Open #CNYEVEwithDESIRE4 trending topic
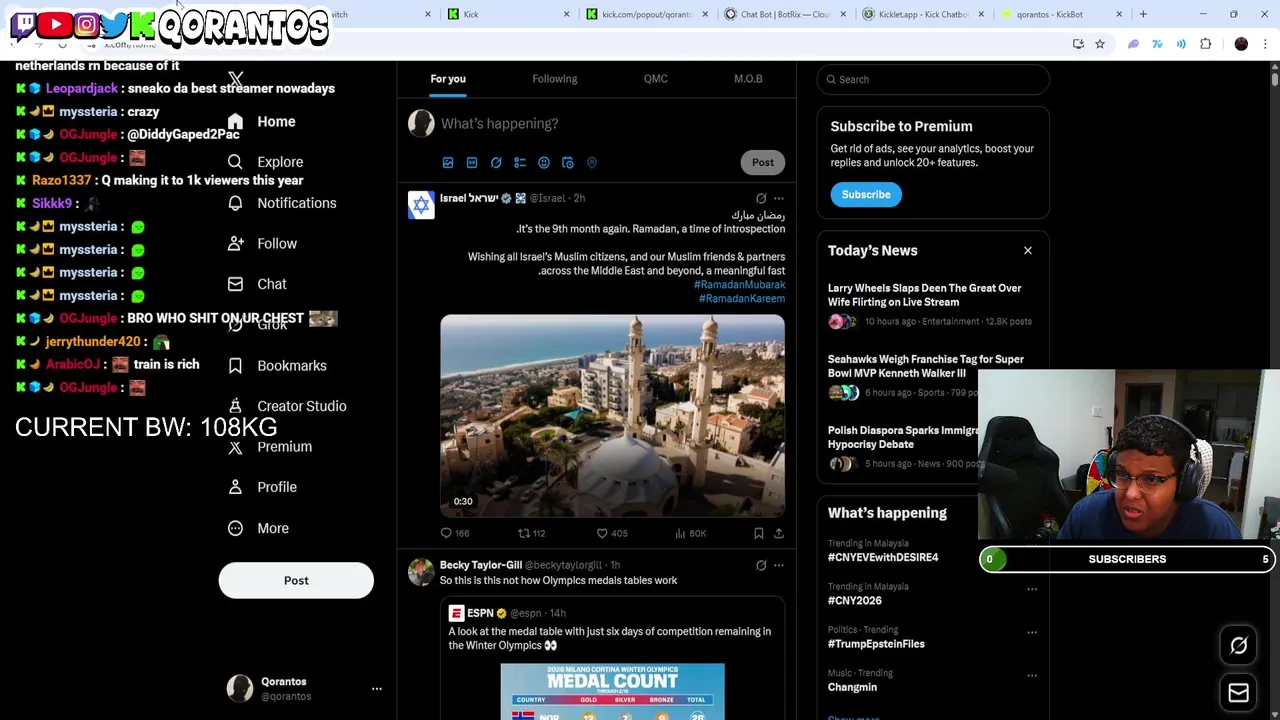This screenshot has height=720, width=1280. (x=883, y=558)
